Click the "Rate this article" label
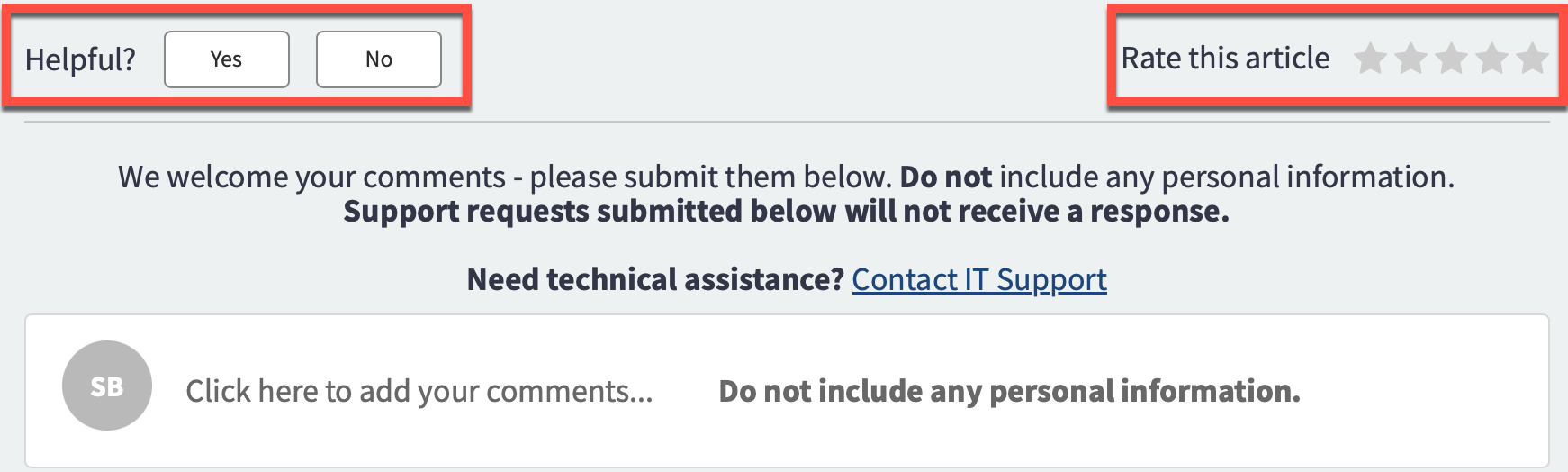This screenshot has width=1568, height=472. pos(1224,59)
